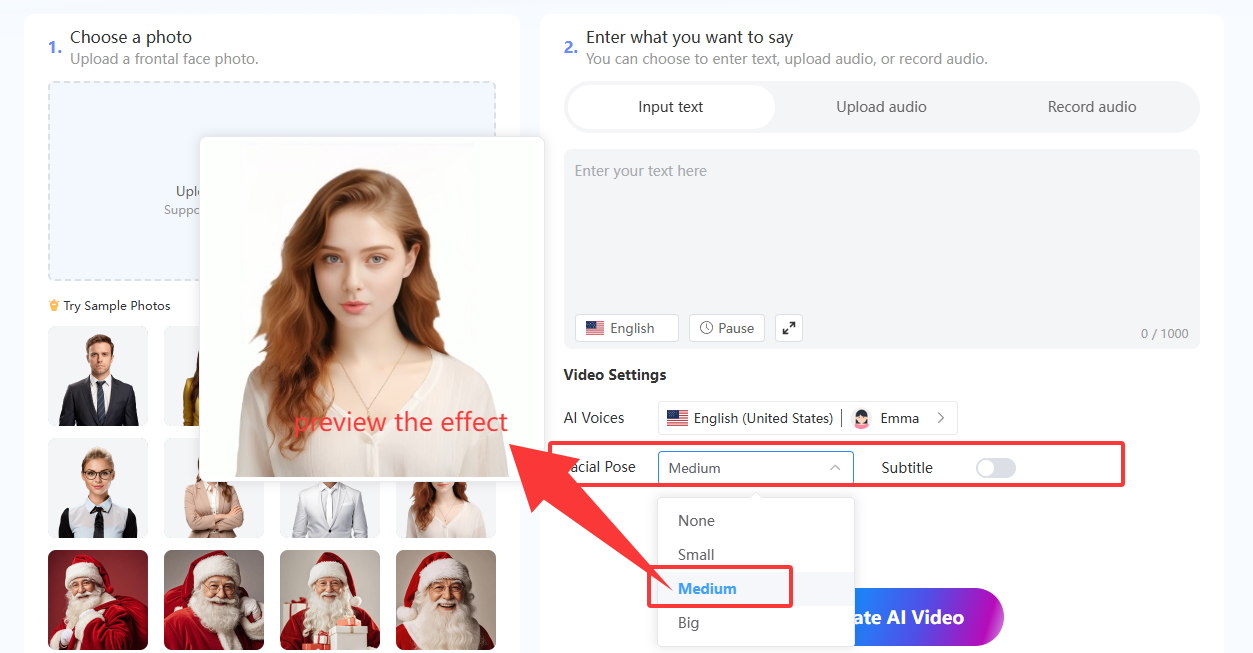Click the expand text area icon
The image size is (1253, 653).
tap(789, 328)
